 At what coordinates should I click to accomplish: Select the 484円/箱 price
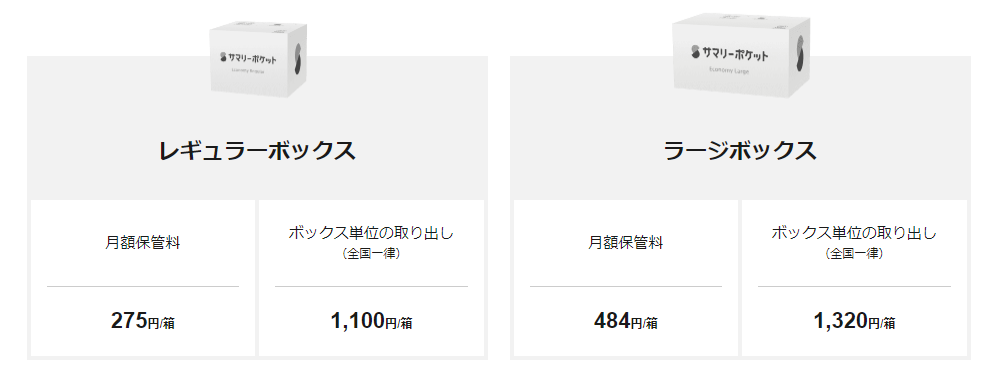tap(626, 321)
